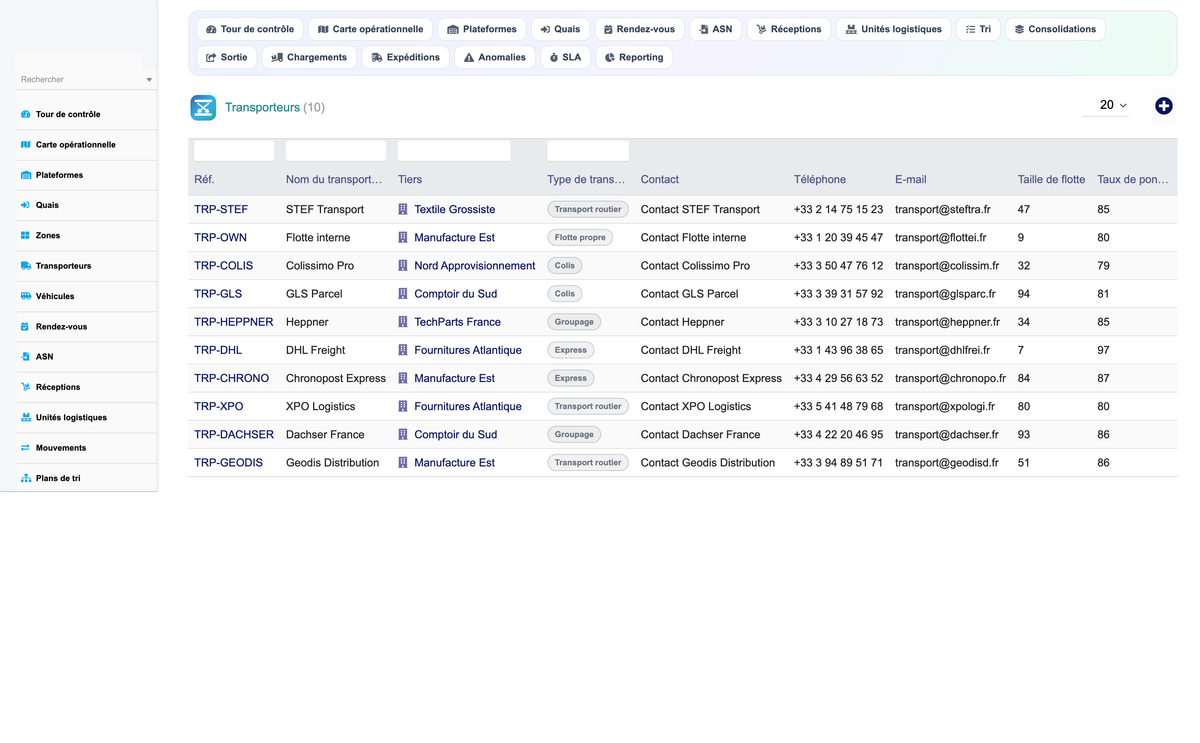Open the Rendez-vous top tab
1200x743 pixels.
coord(639,29)
